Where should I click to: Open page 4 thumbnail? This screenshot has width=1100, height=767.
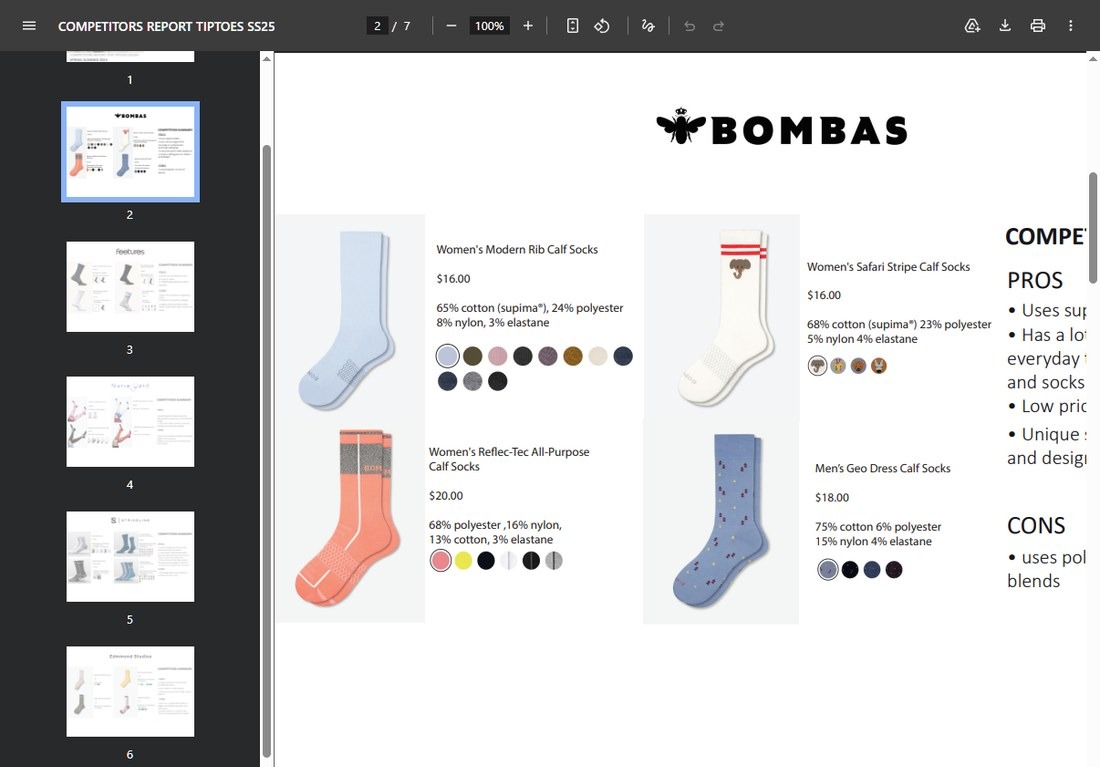pos(130,421)
